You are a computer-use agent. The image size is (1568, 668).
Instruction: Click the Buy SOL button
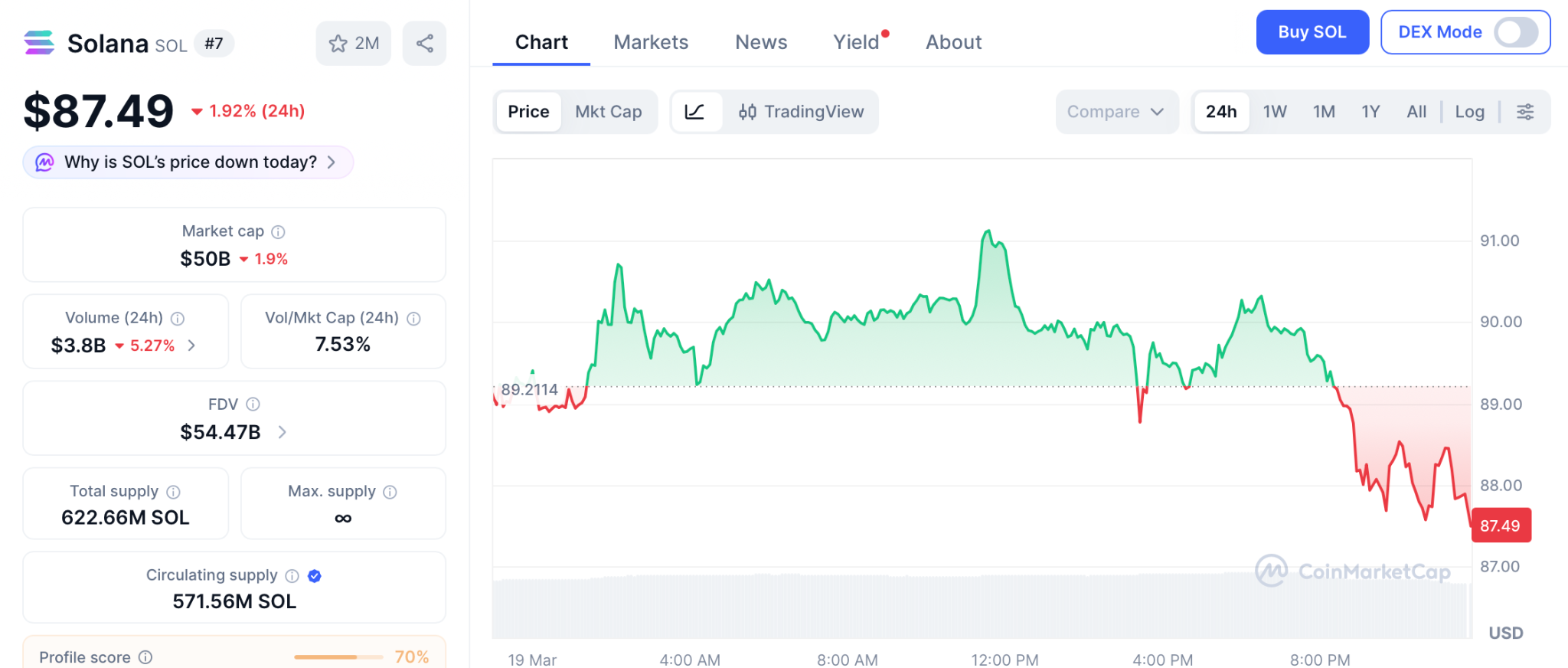point(1312,32)
